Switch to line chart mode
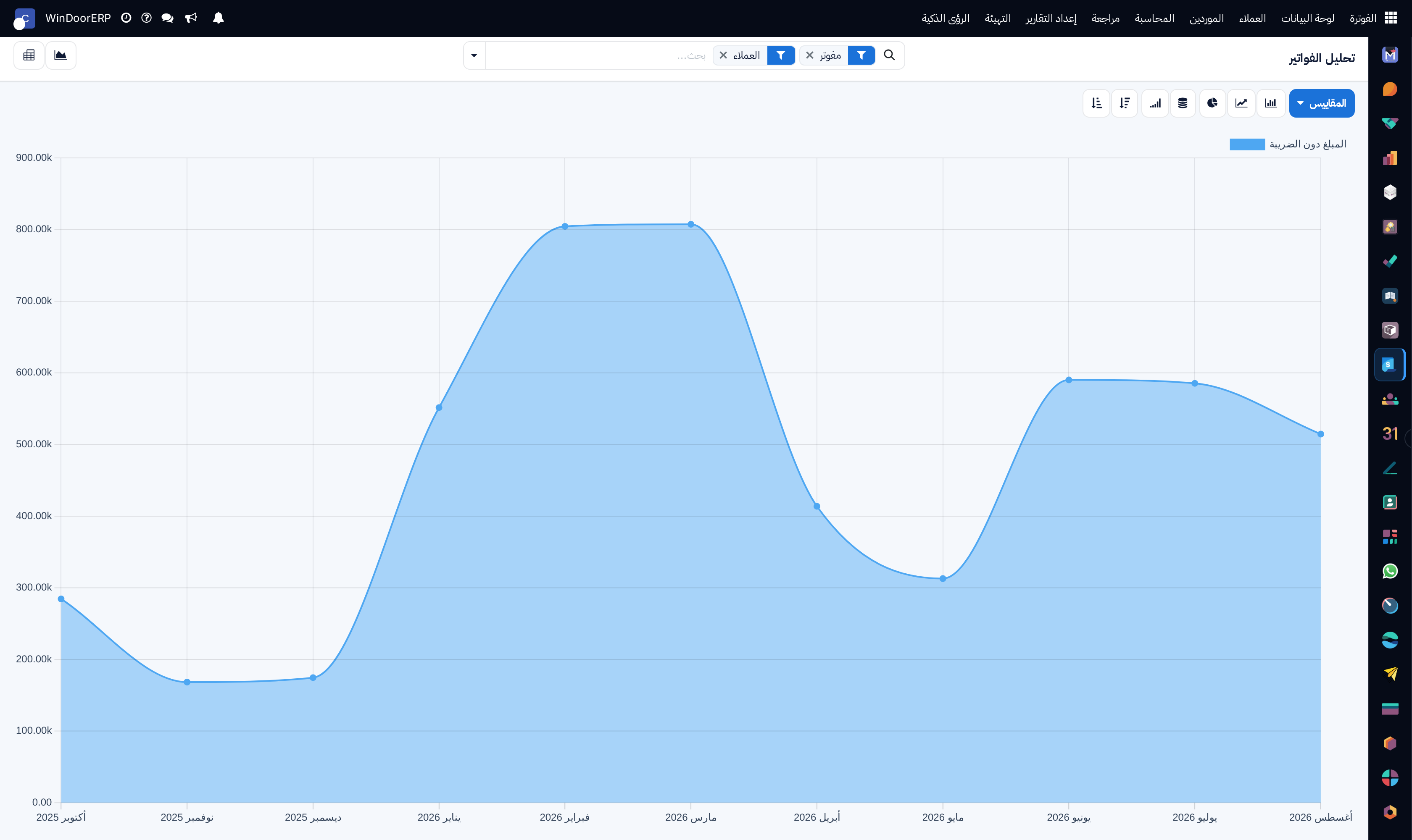The image size is (1412, 840). 1241,103
